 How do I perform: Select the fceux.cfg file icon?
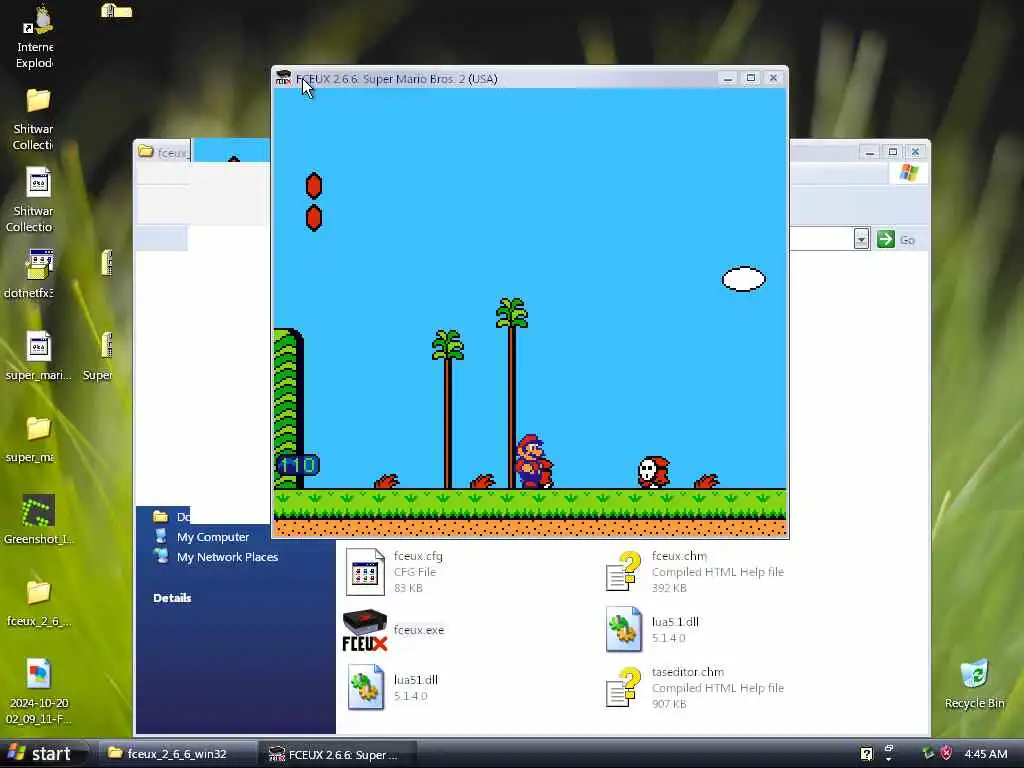point(365,572)
